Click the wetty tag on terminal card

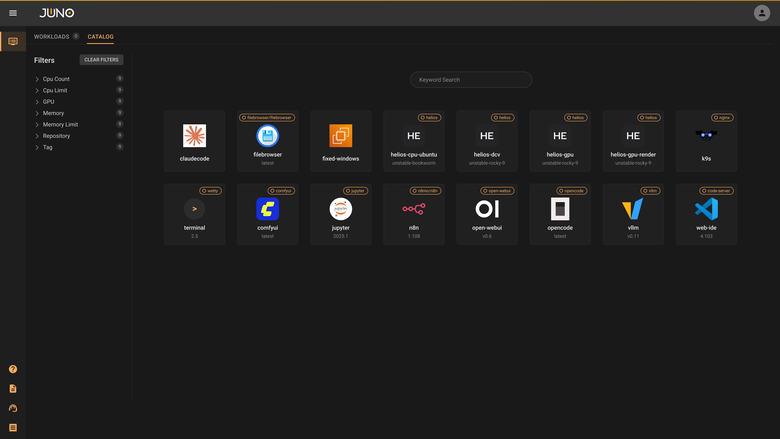point(210,191)
